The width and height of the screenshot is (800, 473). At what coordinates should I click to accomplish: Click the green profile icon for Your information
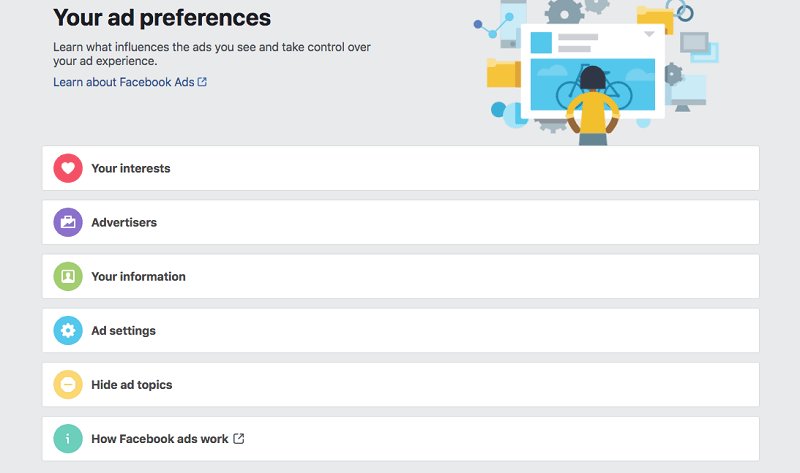(x=68, y=277)
